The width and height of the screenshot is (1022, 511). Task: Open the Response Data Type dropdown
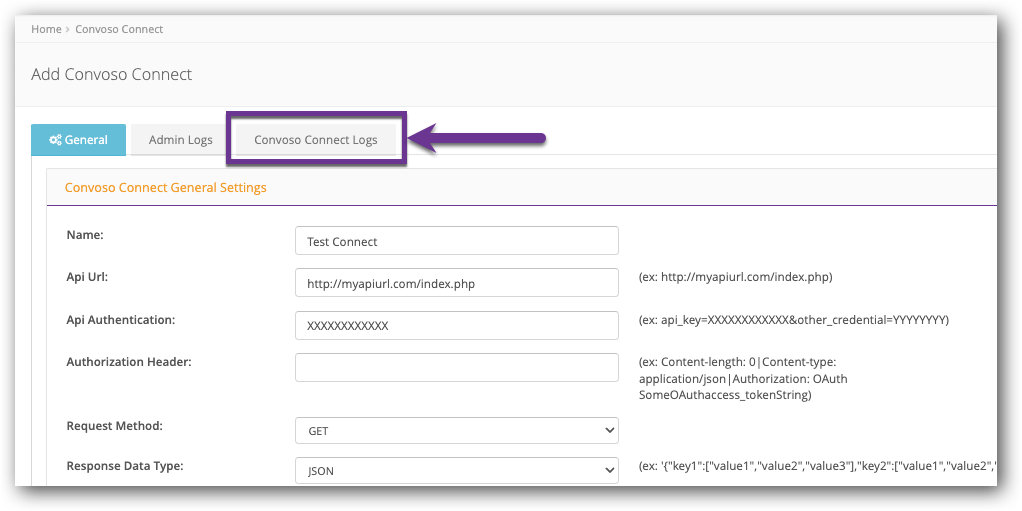(x=456, y=470)
